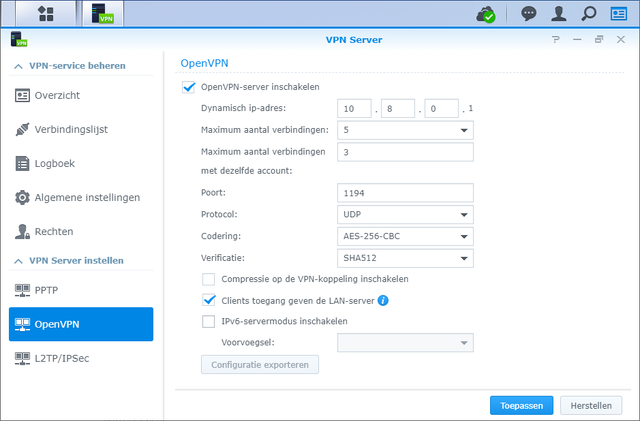
Task: Click the Toepassen button
Action: (x=522, y=405)
